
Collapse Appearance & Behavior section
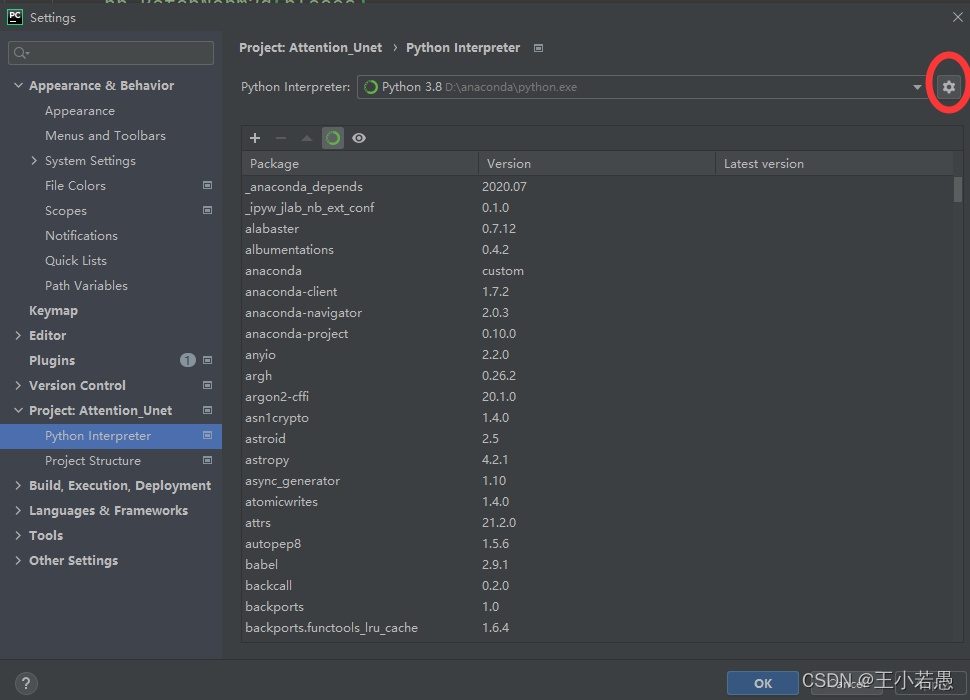tap(18, 85)
